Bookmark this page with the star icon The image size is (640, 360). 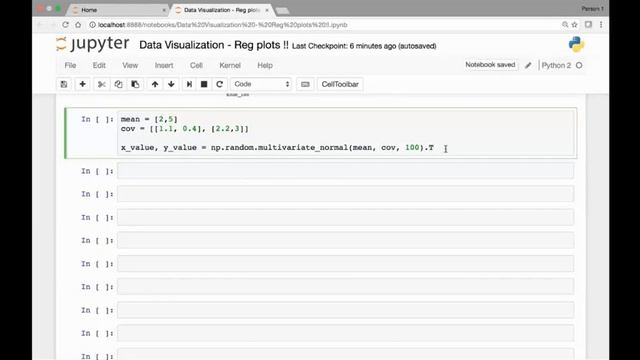[575, 25]
